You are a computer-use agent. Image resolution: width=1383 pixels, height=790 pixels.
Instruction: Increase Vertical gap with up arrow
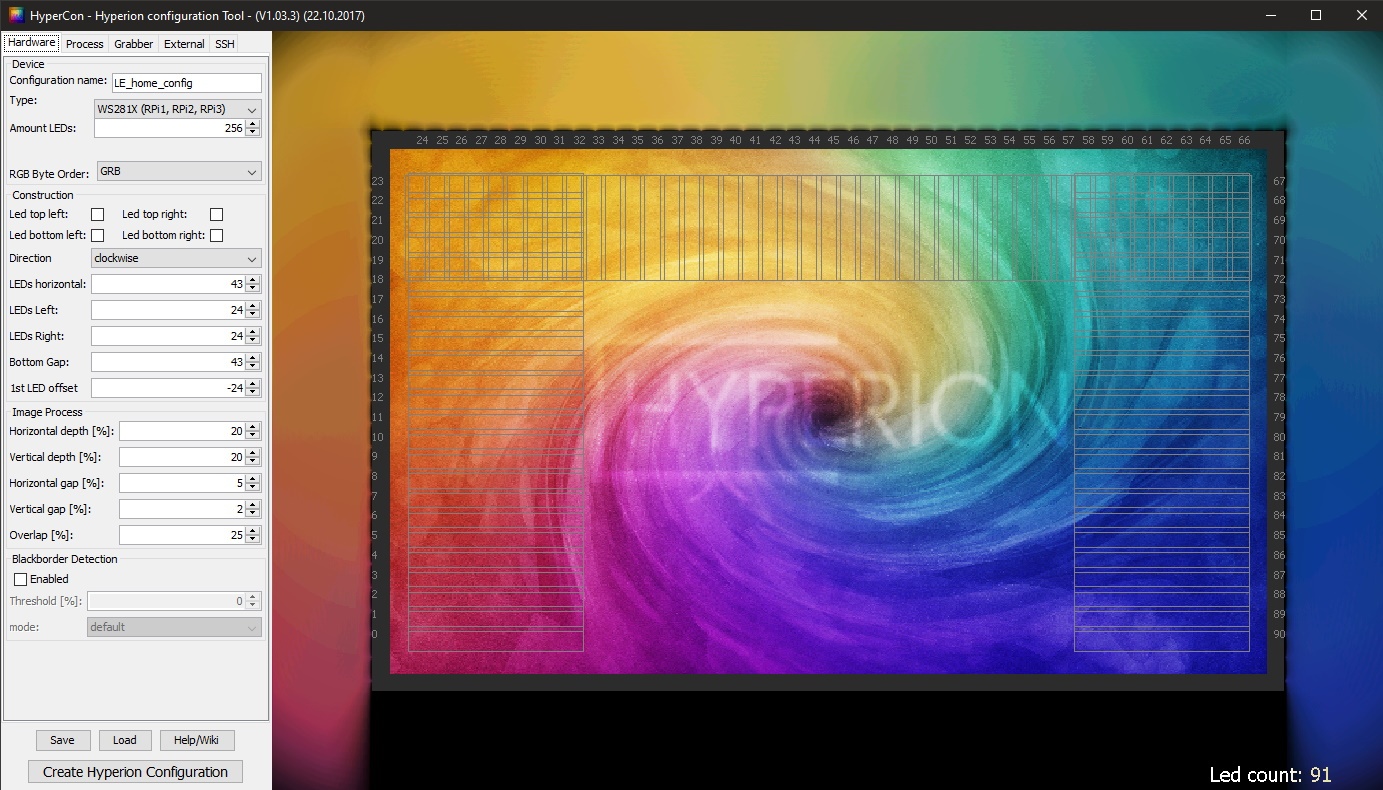click(253, 505)
